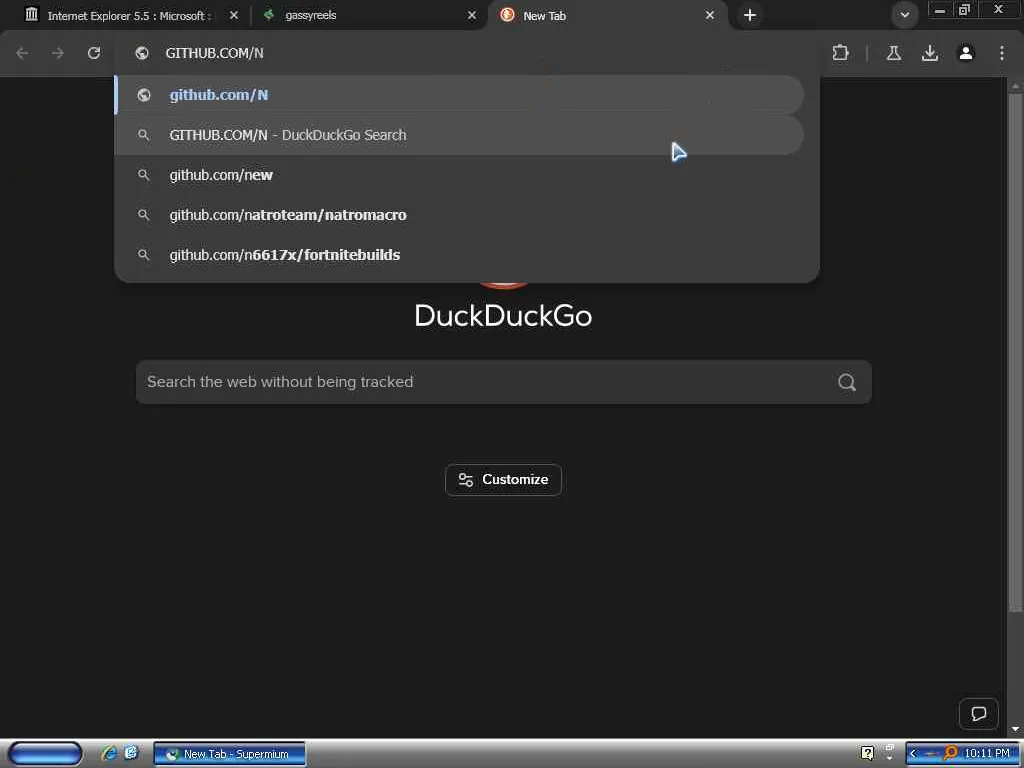
Task: Activate New Tab - Supermium taskbar button
Action: [x=229, y=754]
